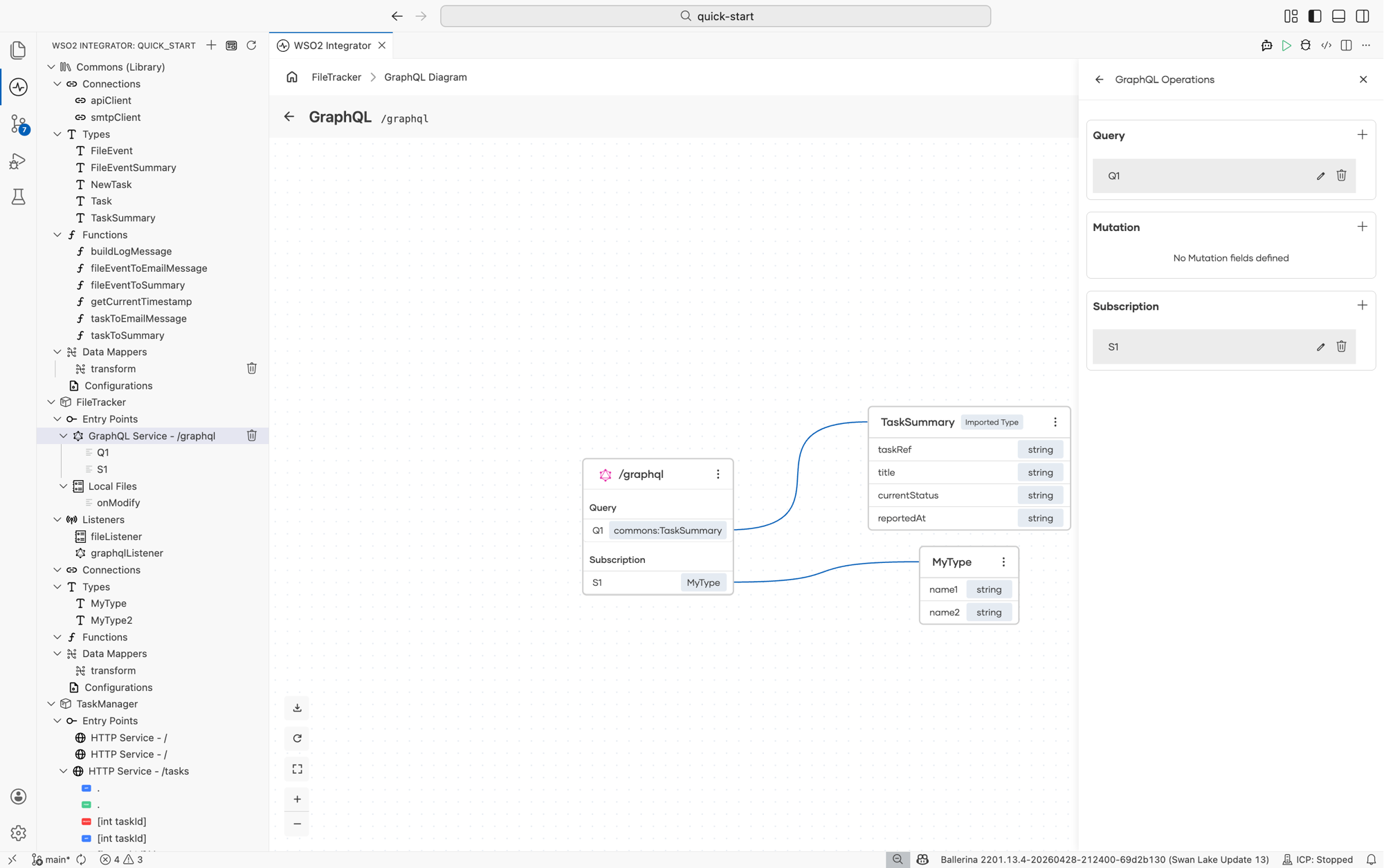Open the /graphql node options menu
The width and height of the screenshot is (1384, 868).
click(718, 474)
